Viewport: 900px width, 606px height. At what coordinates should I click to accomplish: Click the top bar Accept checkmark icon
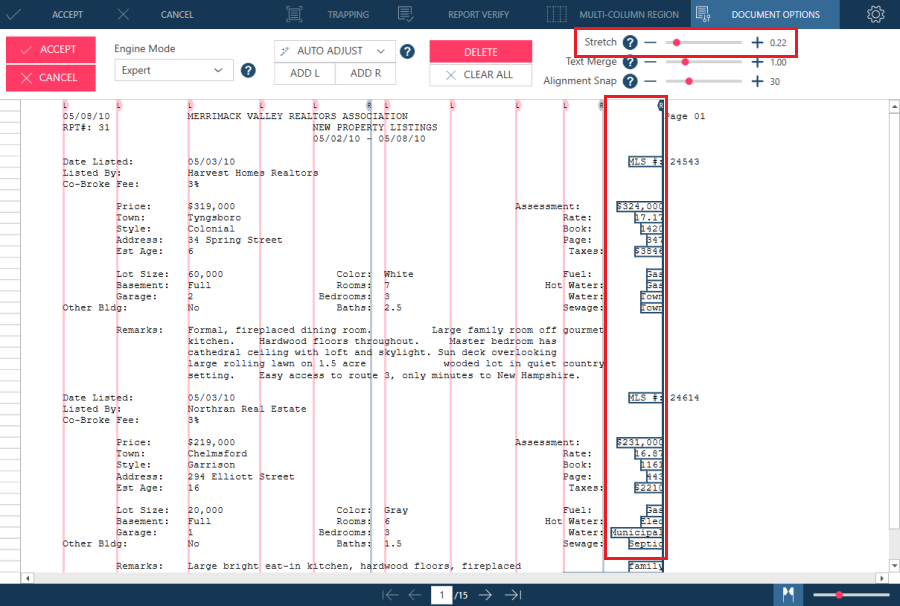tap(13, 14)
